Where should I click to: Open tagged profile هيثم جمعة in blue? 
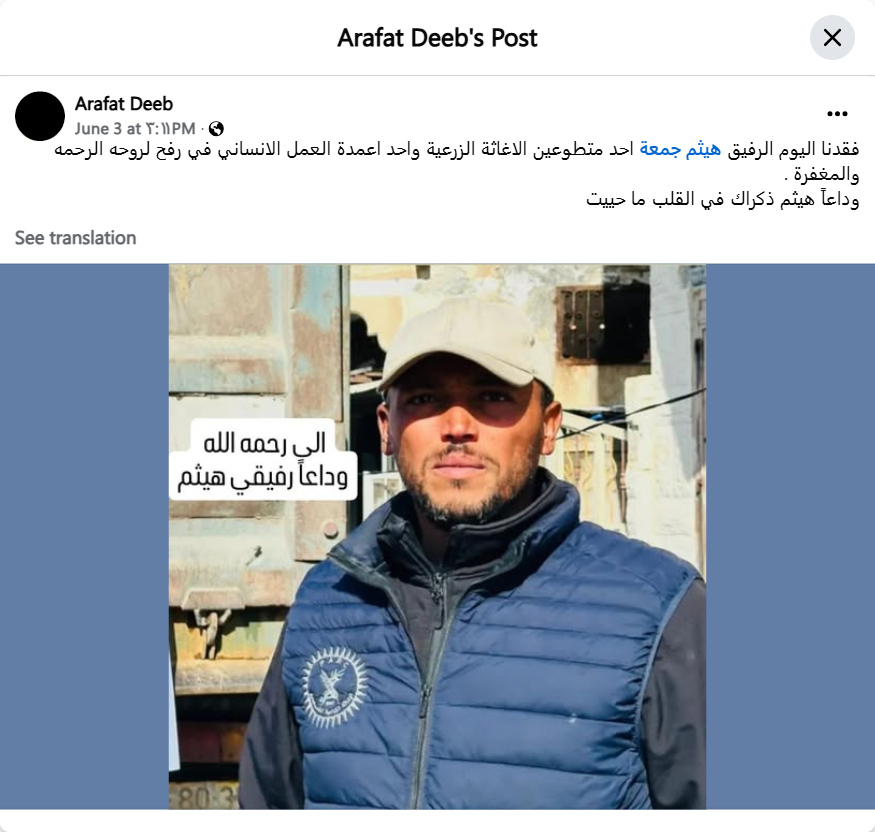click(680, 149)
